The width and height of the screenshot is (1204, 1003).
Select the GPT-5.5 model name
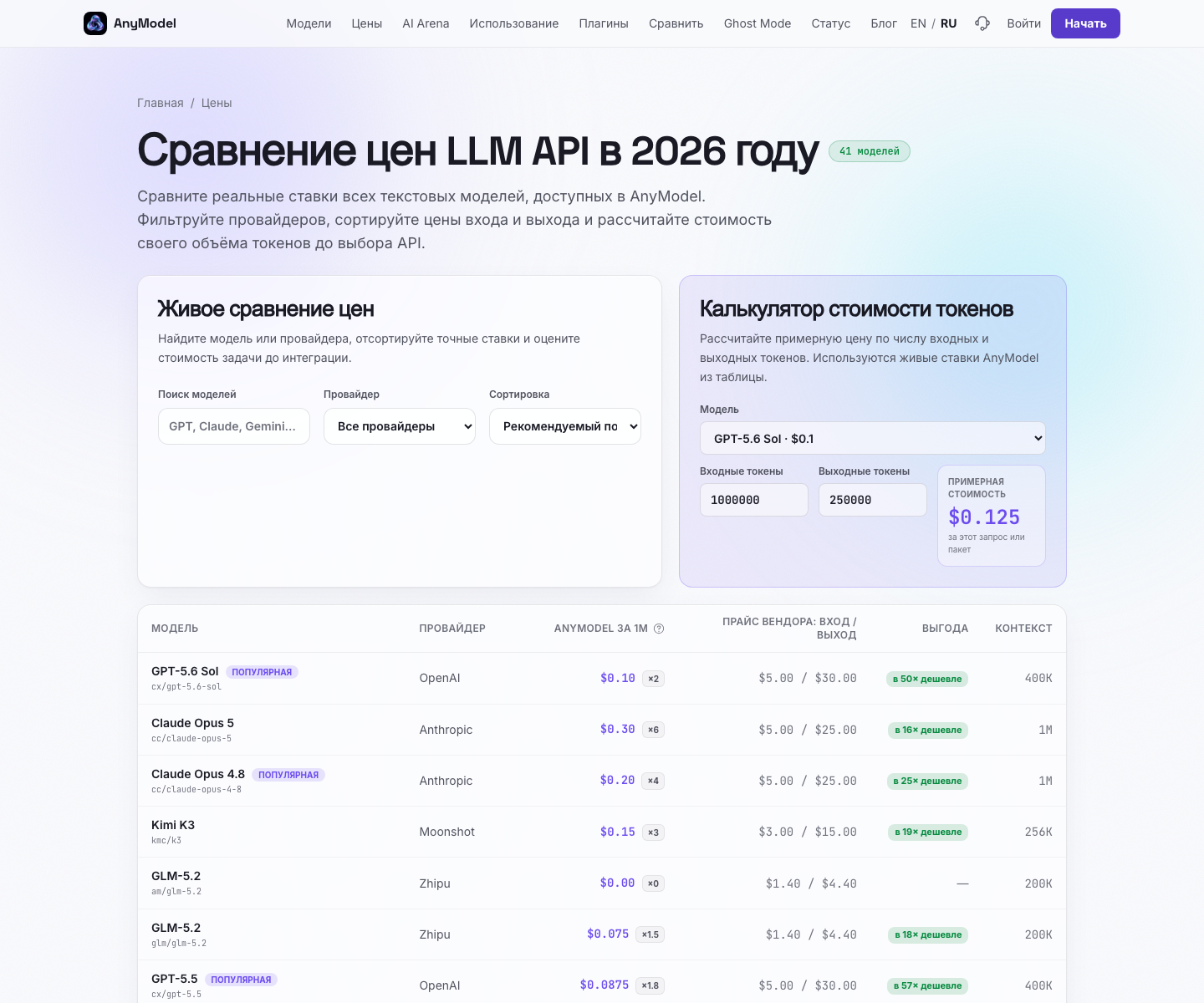pos(175,979)
